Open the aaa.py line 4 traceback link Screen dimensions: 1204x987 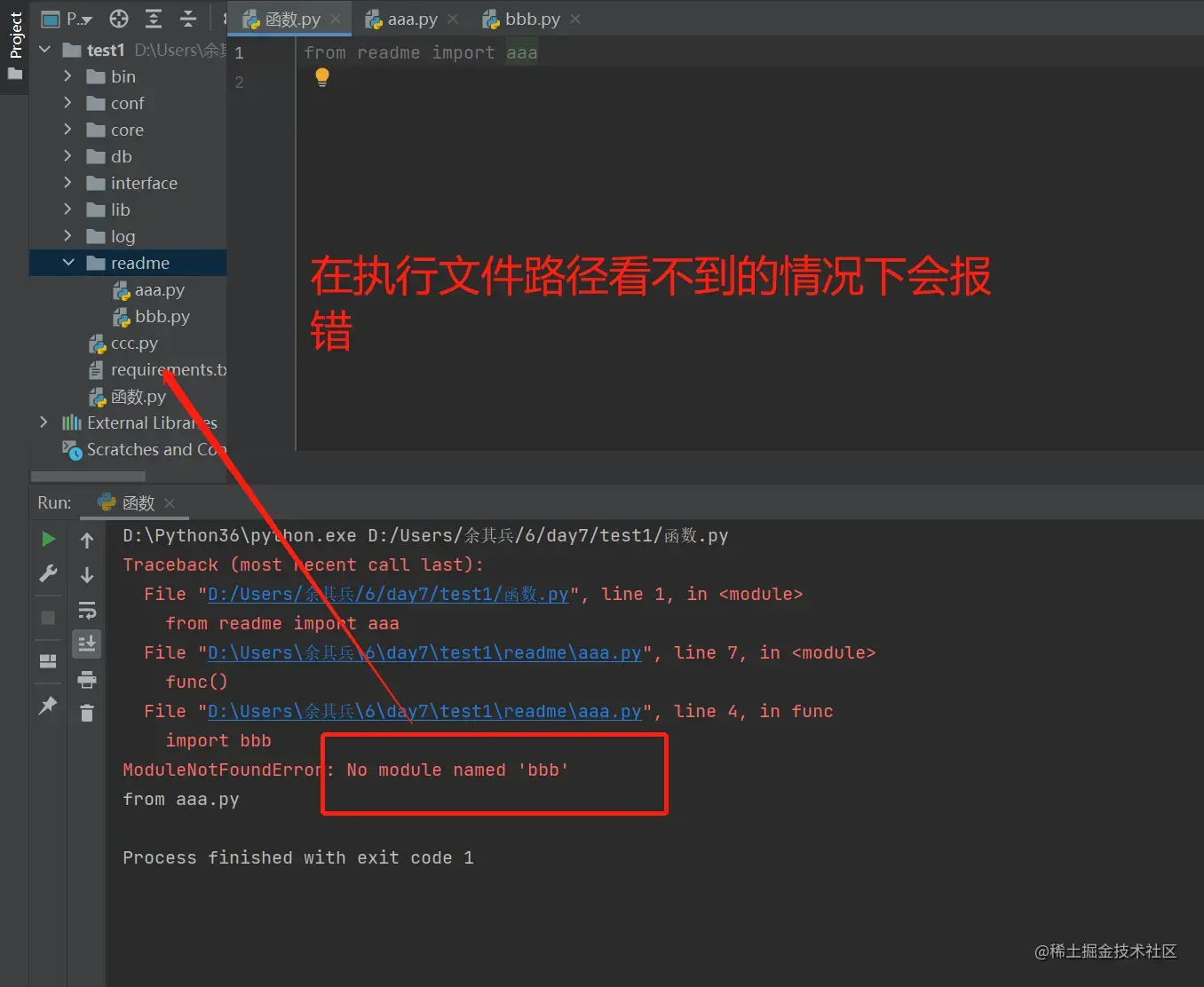[x=424, y=711]
